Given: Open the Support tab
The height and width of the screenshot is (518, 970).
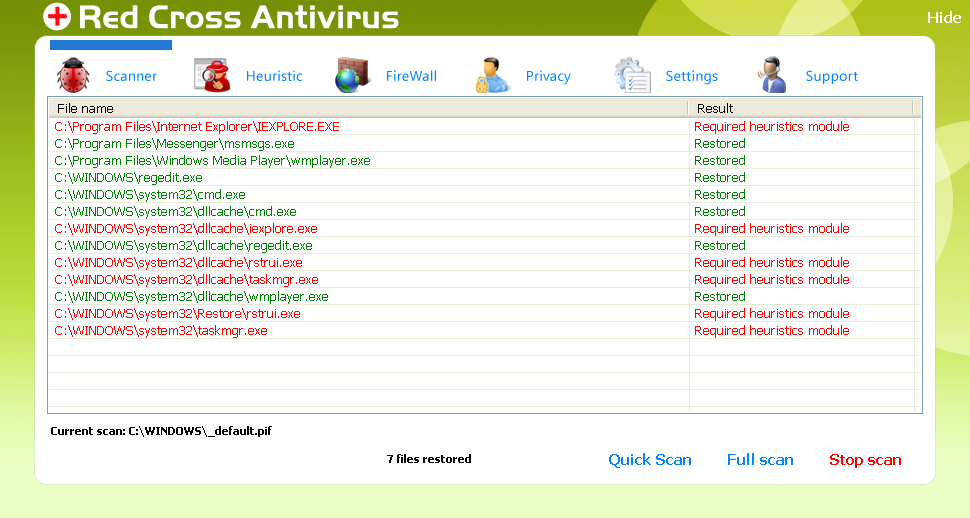Looking at the screenshot, I should pyautogui.click(x=831, y=76).
